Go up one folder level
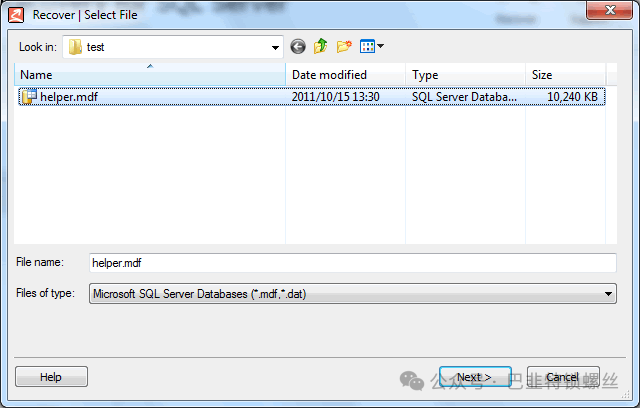This screenshot has width=640, height=408. tap(321, 46)
